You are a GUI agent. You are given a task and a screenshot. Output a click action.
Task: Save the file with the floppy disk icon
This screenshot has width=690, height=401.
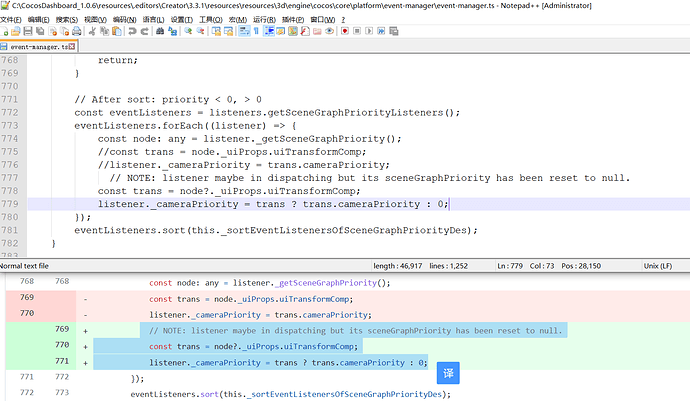coord(28,31)
